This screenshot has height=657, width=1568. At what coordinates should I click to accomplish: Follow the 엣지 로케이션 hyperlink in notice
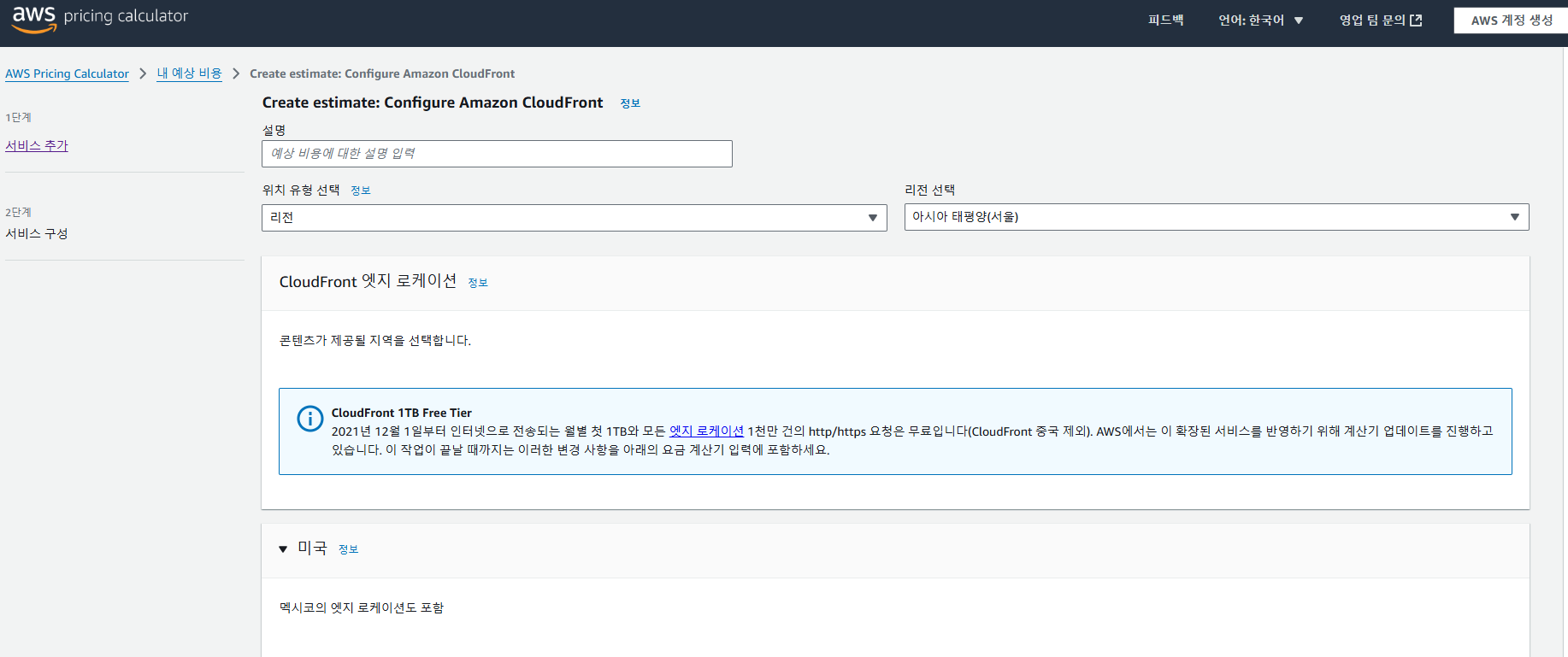pos(706,431)
